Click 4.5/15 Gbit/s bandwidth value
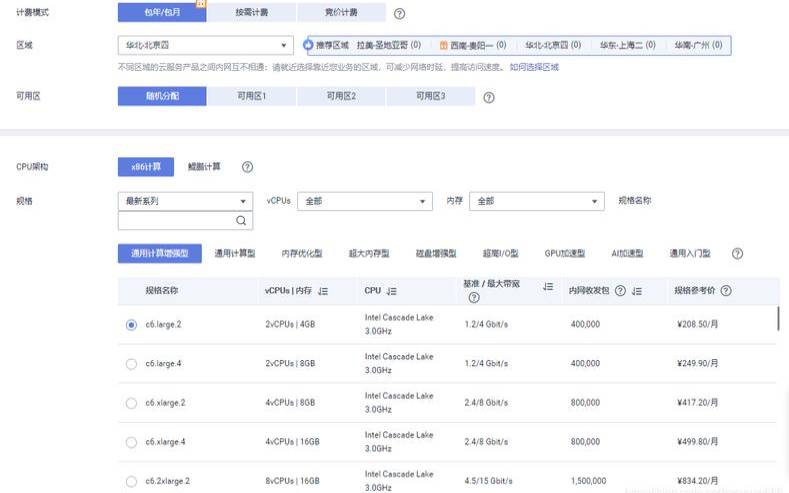The height and width of the screenshot is (493, 789). (x=488, y=481)
